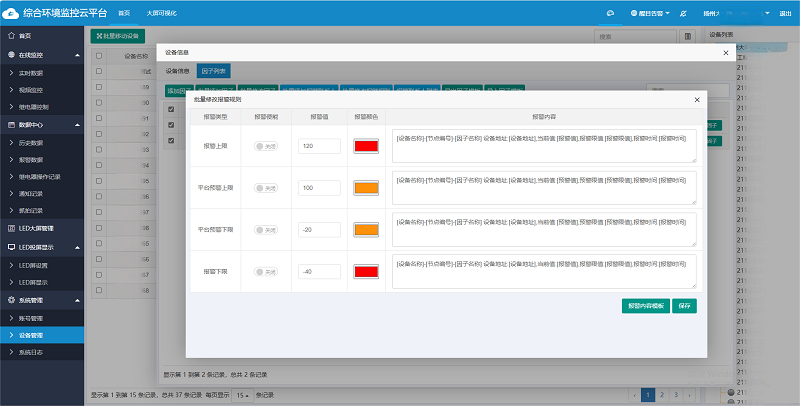Toggle the 平台预警上限 alarm switch
This screenshot has height=406, width=800.
(266, 188)
